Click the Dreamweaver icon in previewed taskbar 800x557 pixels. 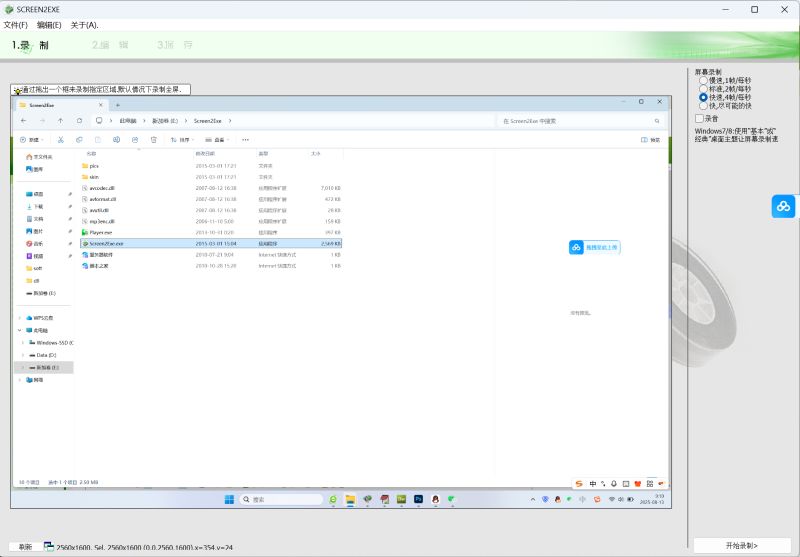tap(402, 499)
